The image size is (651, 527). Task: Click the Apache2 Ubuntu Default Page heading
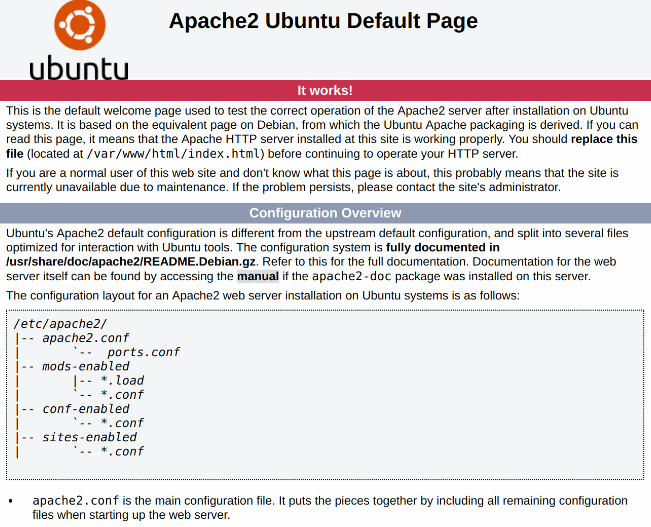[323, 21]
